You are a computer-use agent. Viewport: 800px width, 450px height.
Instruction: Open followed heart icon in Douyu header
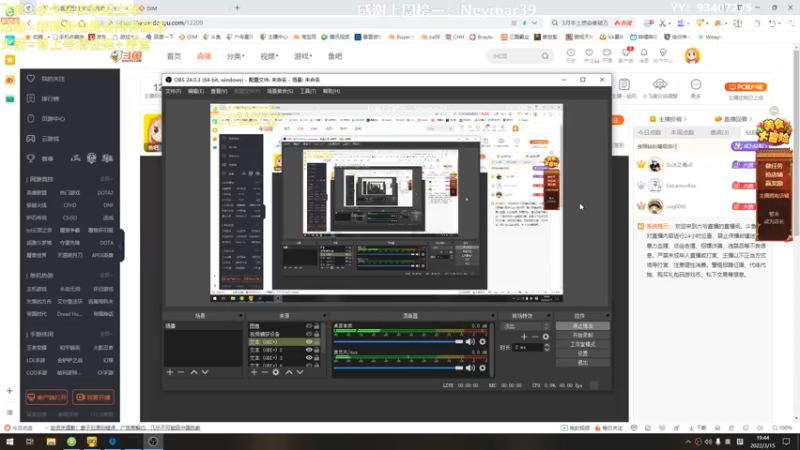click(589, 55)
